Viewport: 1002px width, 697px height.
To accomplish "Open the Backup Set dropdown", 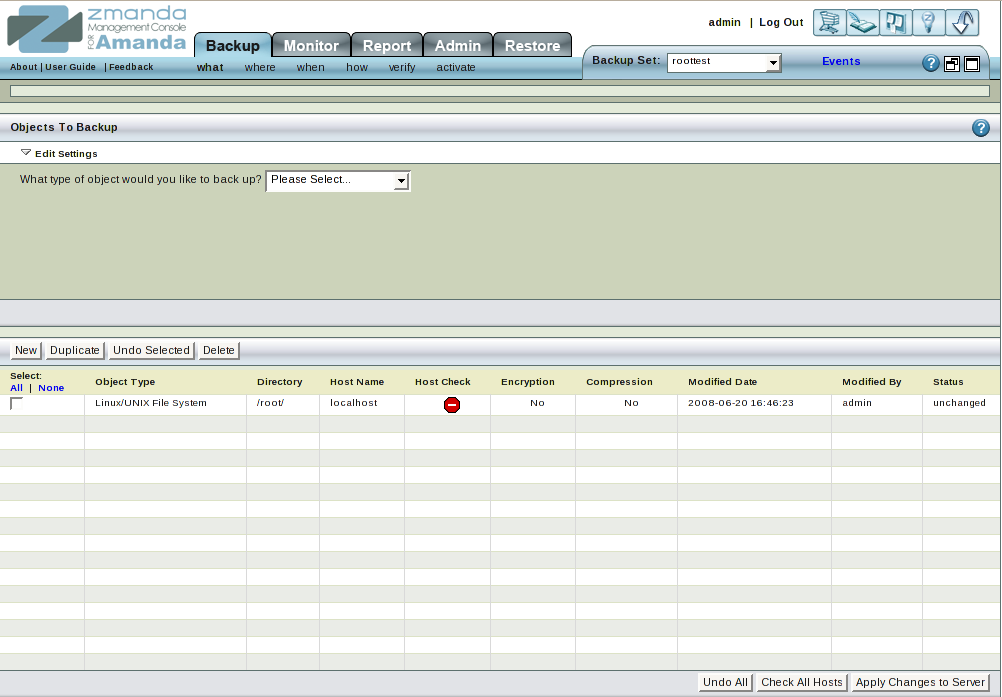I will pos(723,62).
